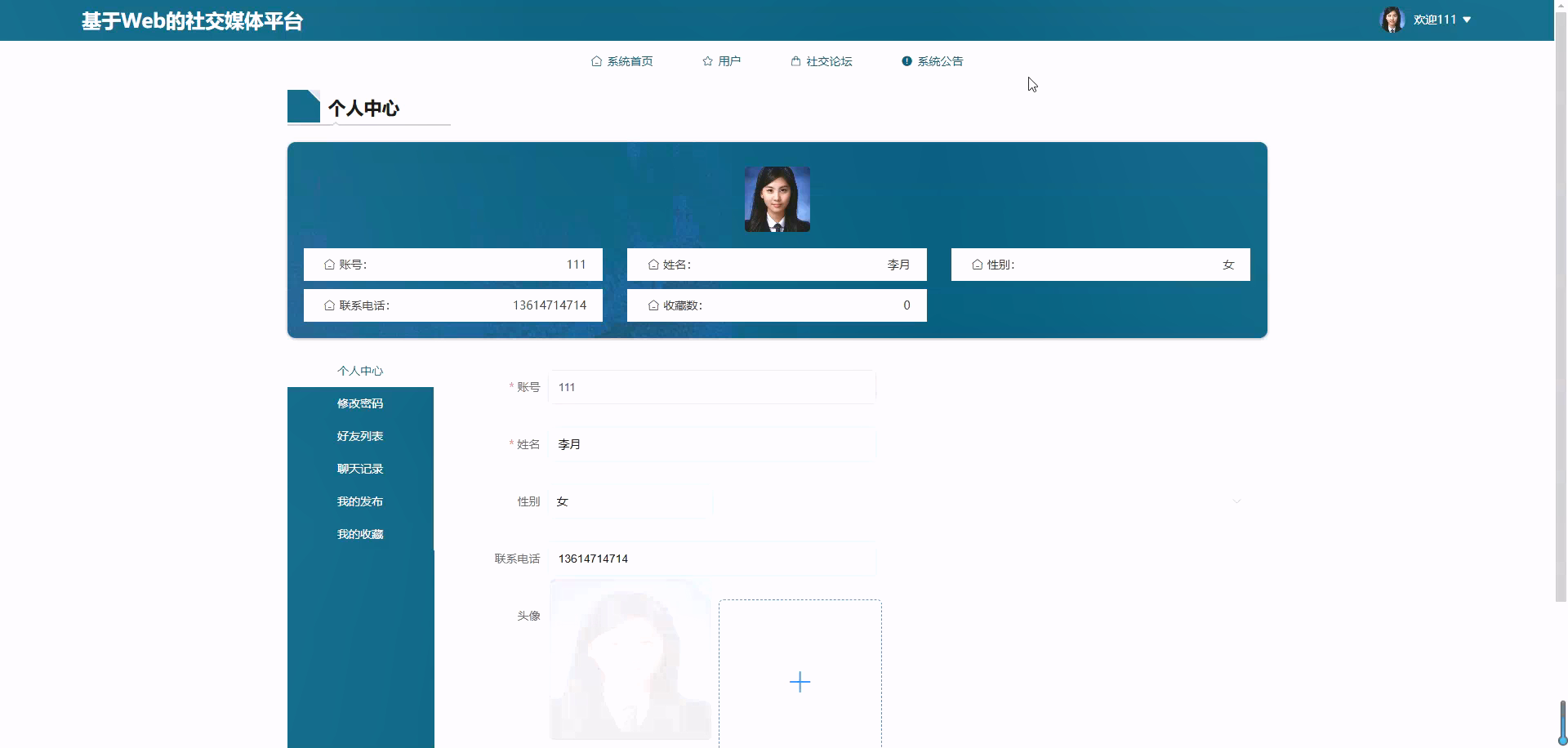Click the small user avatar in header
Screen dimensions: 1568x748
(1392, 20)
